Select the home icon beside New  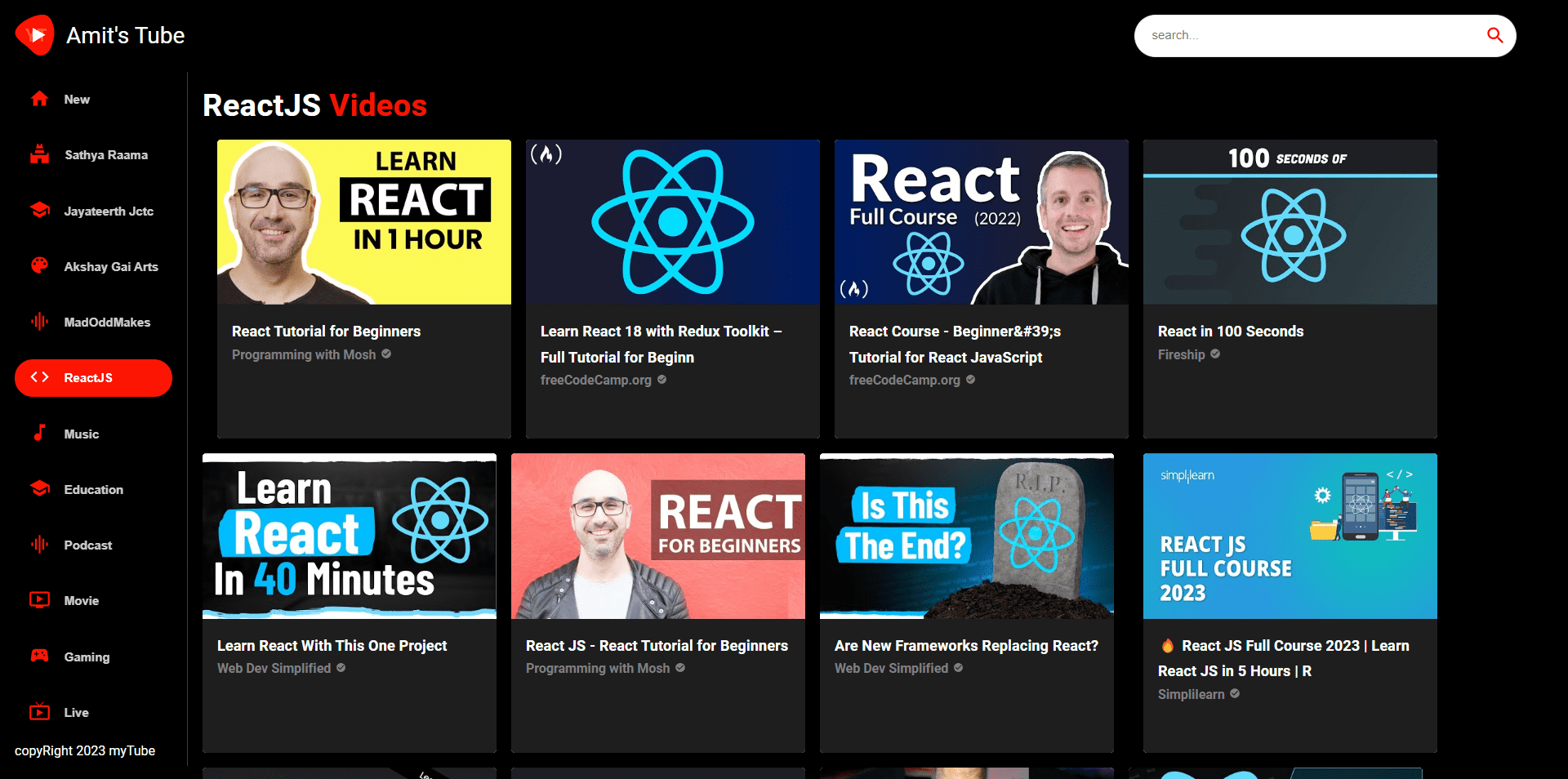tap(39, 99)
